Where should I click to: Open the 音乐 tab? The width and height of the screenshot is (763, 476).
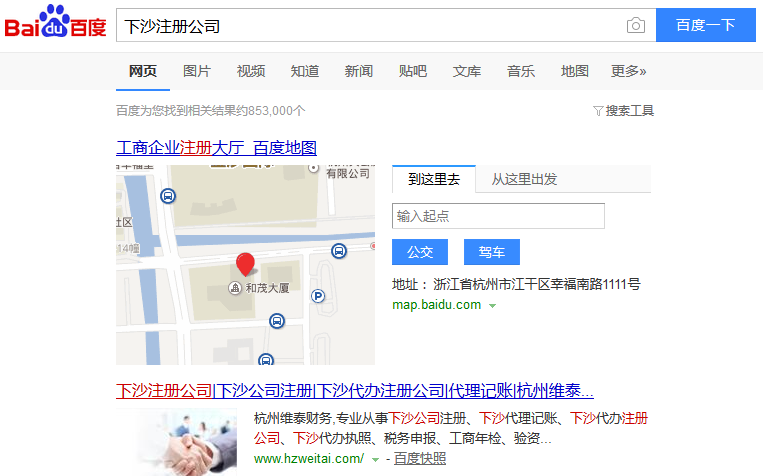(x=521, y=72)
